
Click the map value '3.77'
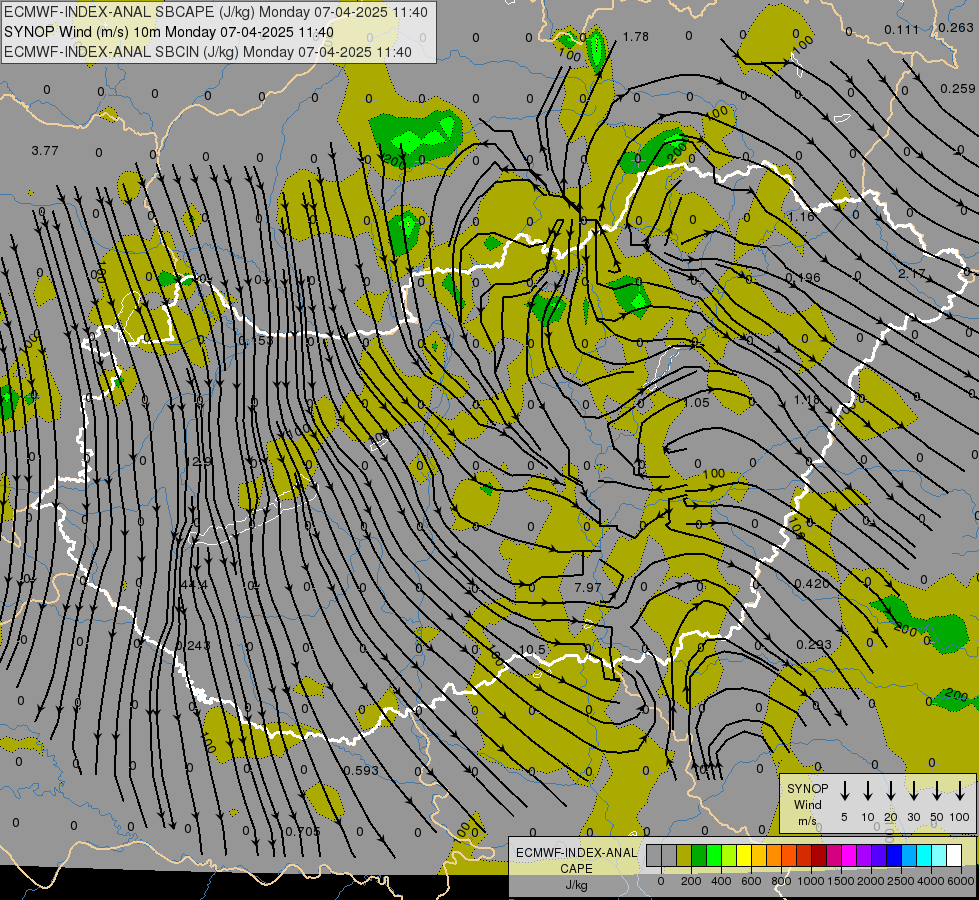(x=44, y=151)
